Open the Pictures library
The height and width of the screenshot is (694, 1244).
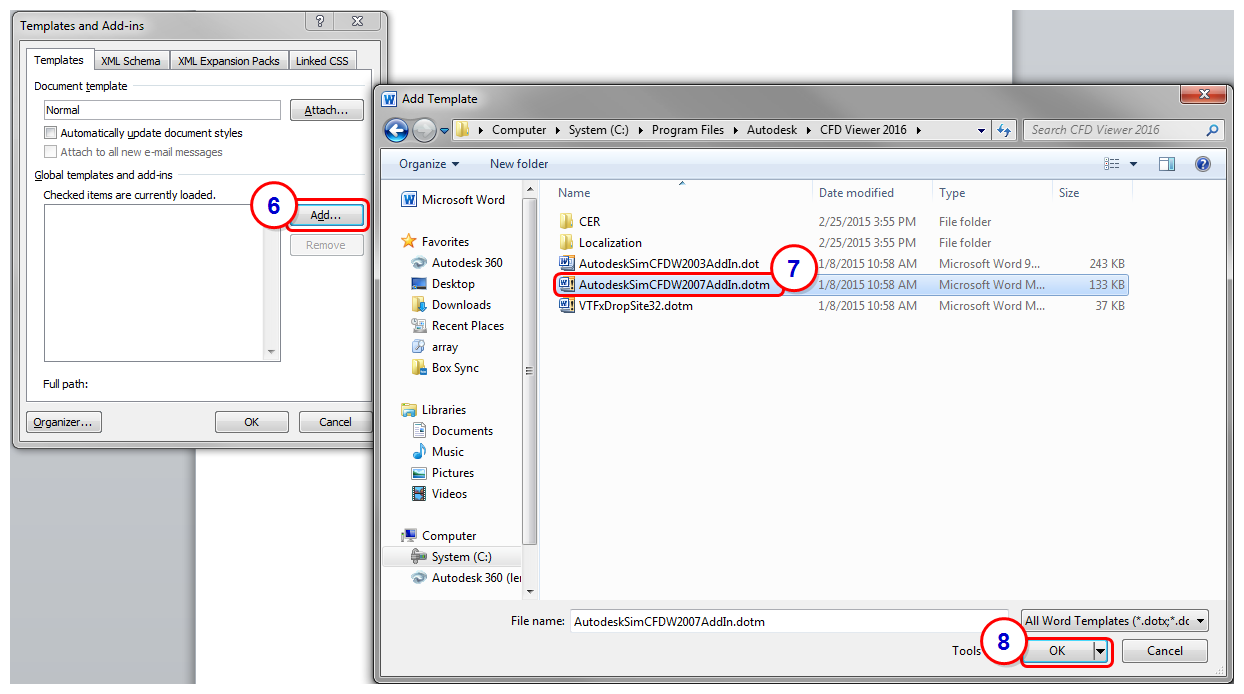442,473
